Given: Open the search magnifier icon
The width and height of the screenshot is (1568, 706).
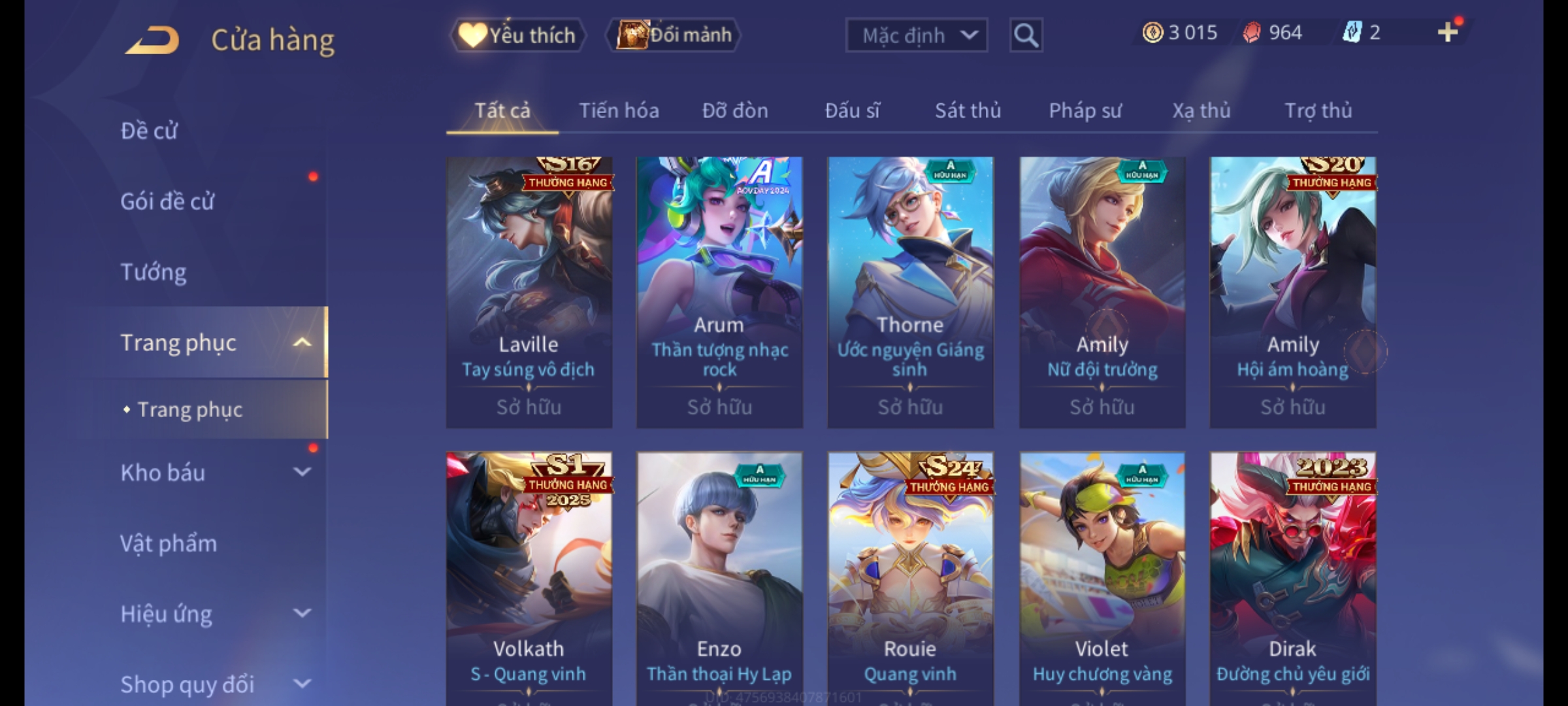Looking at the screenshot, I should click(x=1026, y=35).
